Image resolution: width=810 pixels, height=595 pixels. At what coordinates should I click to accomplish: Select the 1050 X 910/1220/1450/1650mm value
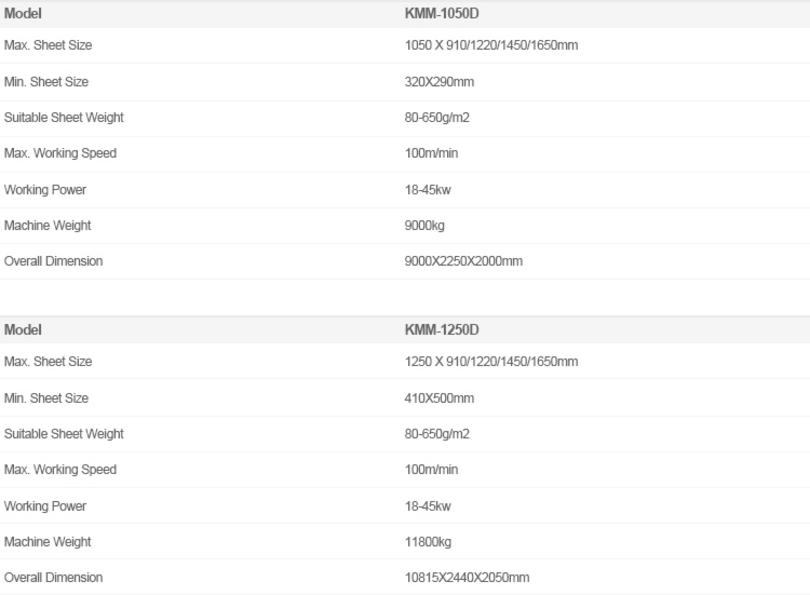tap(491, 45)
